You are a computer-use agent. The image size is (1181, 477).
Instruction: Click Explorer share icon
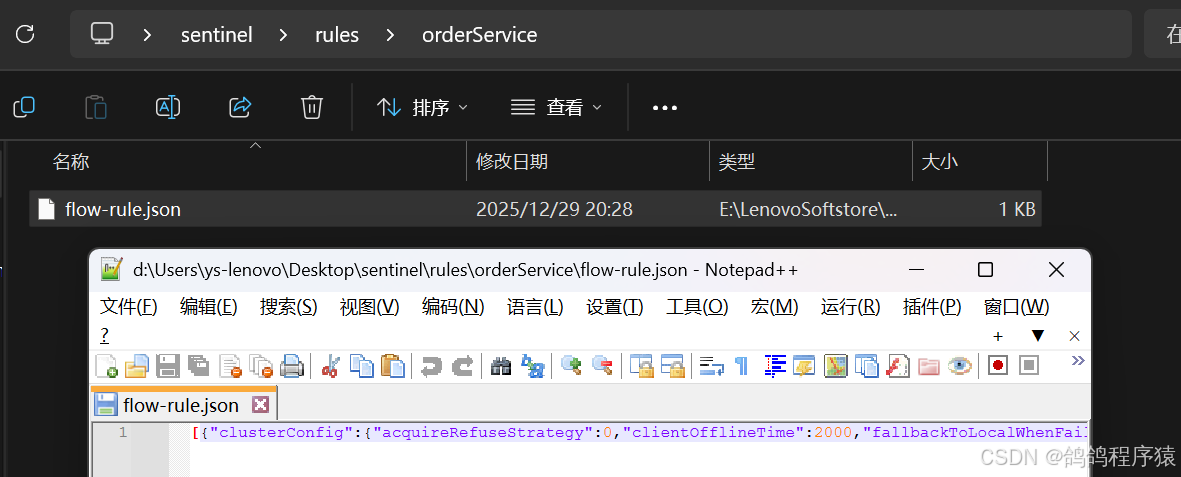pos(240,107)
